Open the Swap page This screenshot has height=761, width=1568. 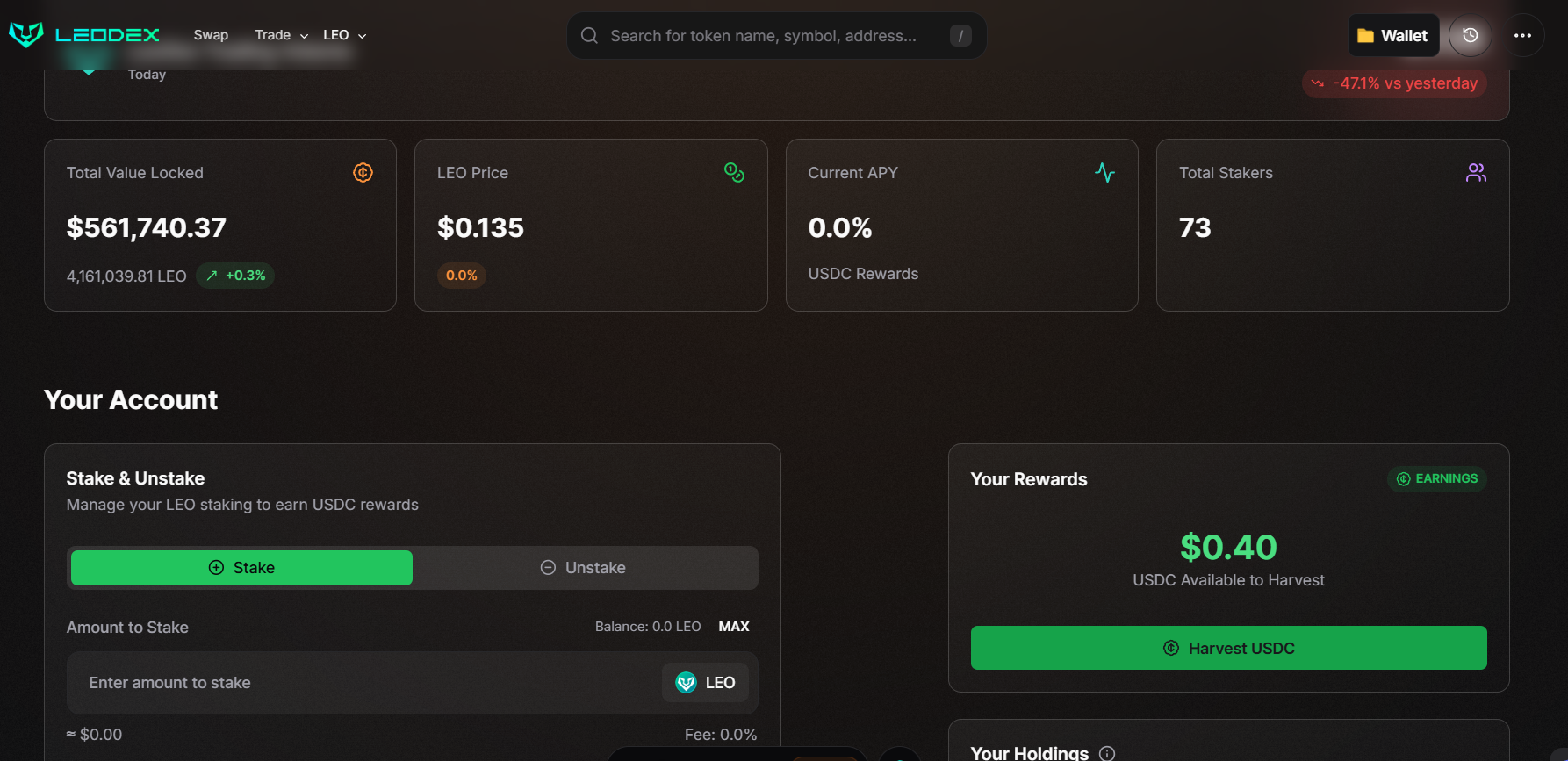(x=211, y=35)
